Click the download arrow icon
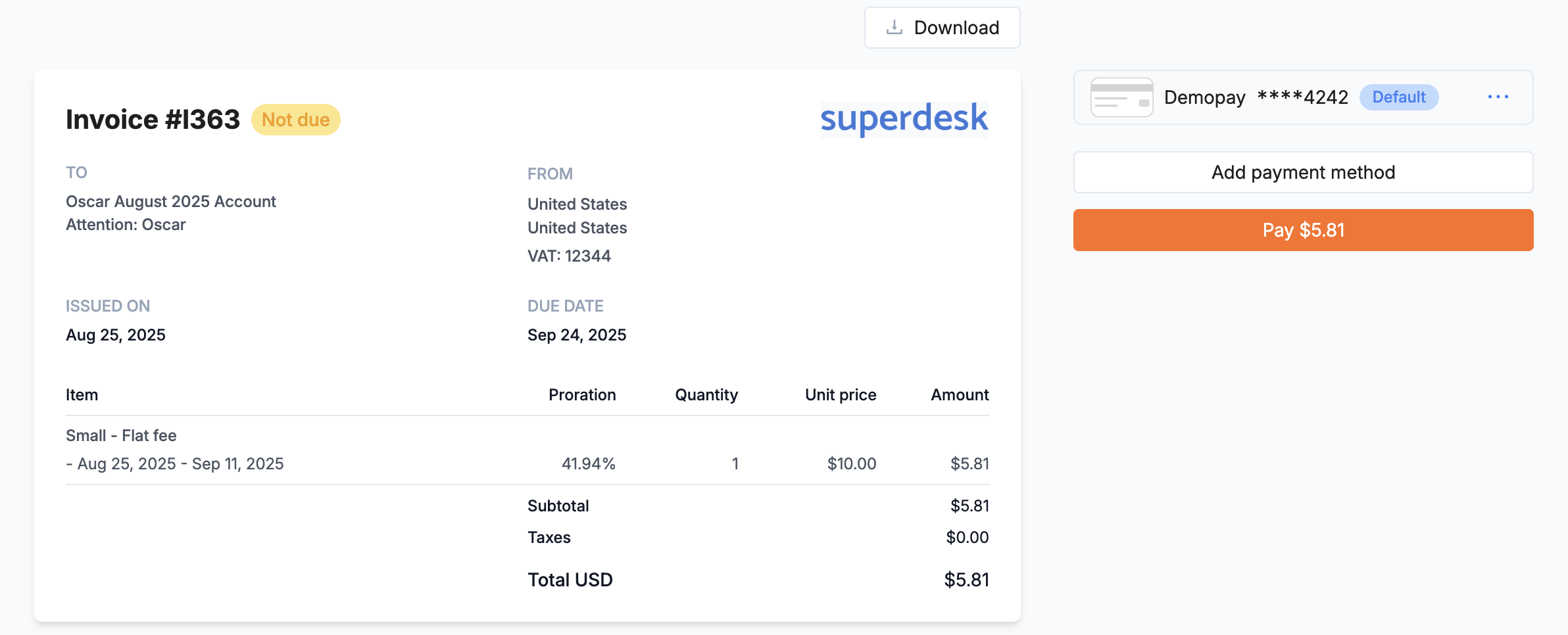The image size is (1568, 635). 894,28
